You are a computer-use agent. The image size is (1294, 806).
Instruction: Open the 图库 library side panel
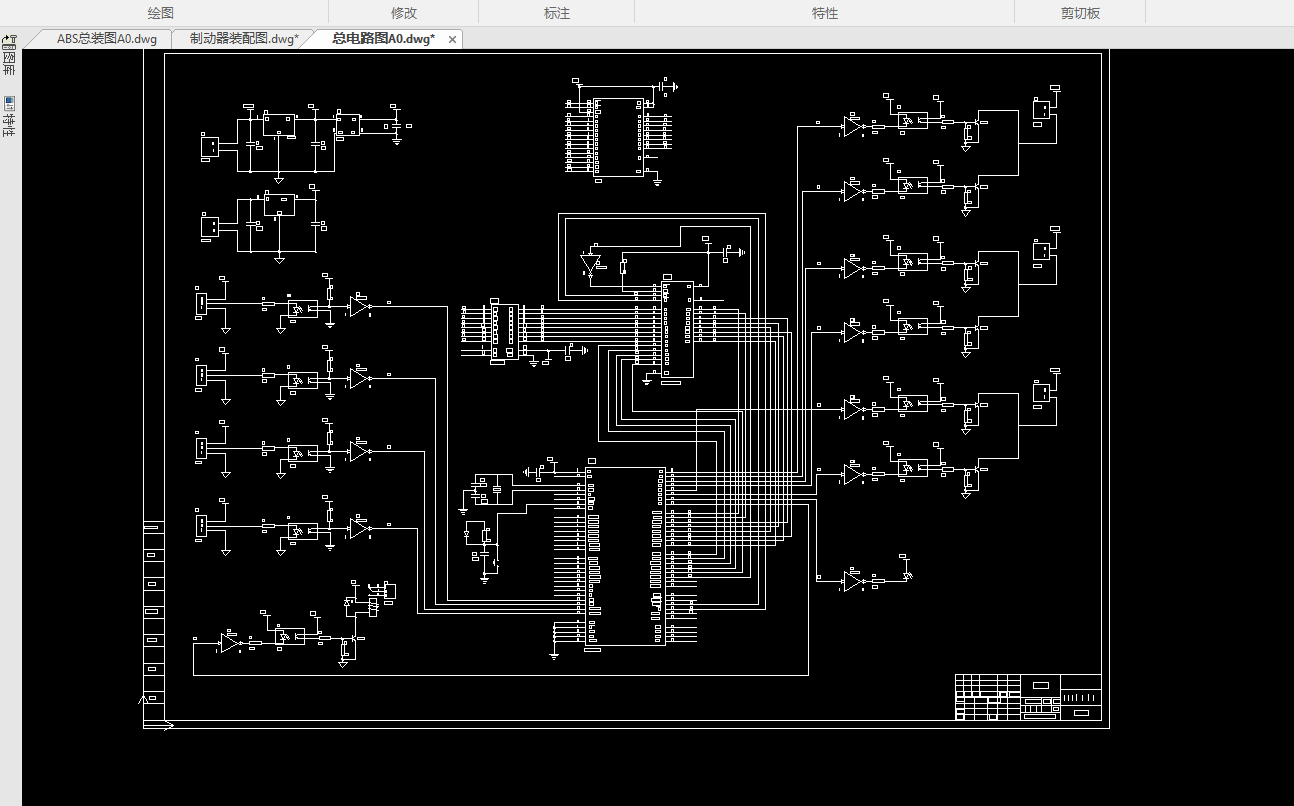click(9, 56)
